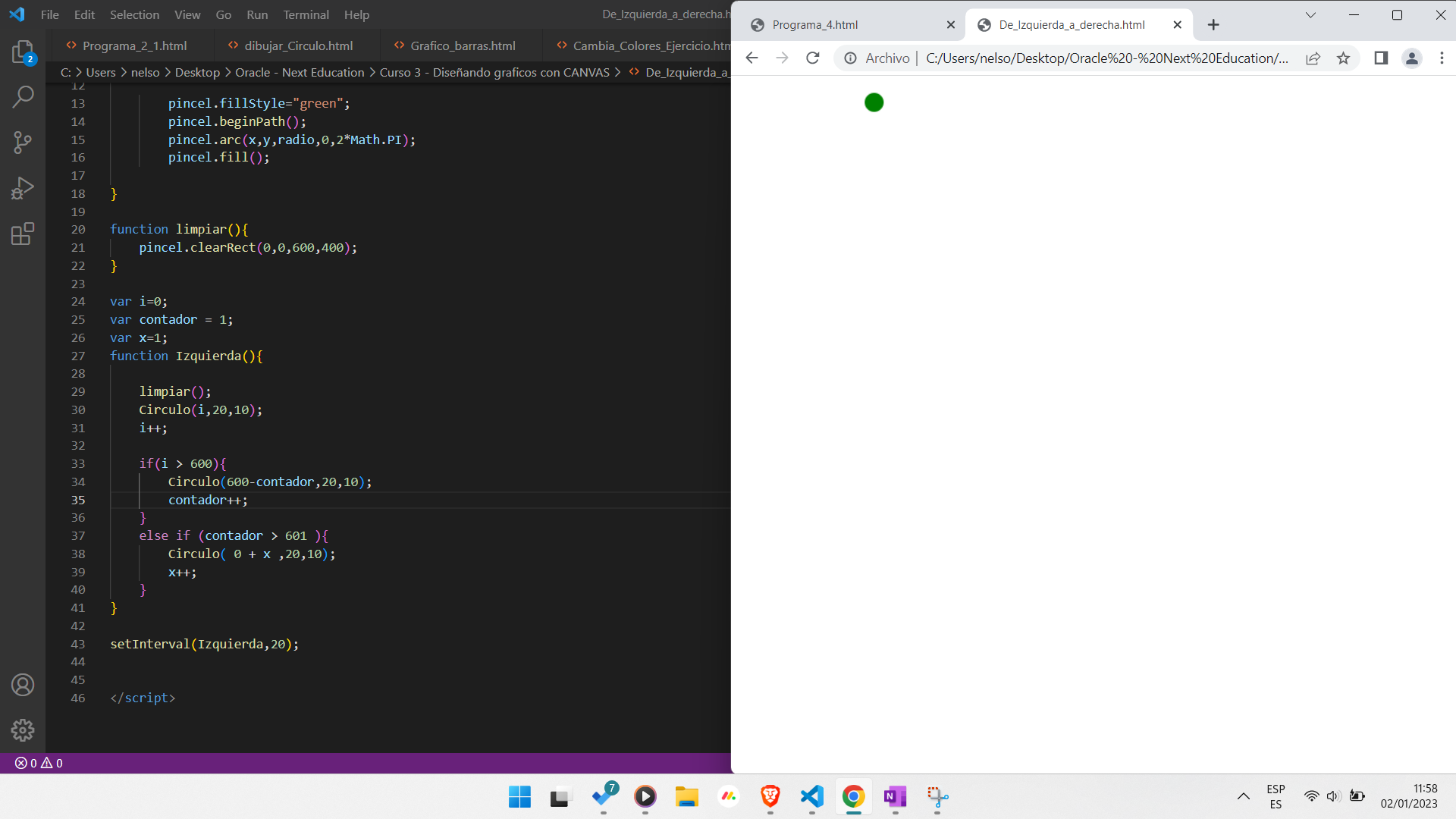Screen dimensions: 1456x819
Task: Open the Go menu
Action: pyautogui.click(x=224, y=14)
